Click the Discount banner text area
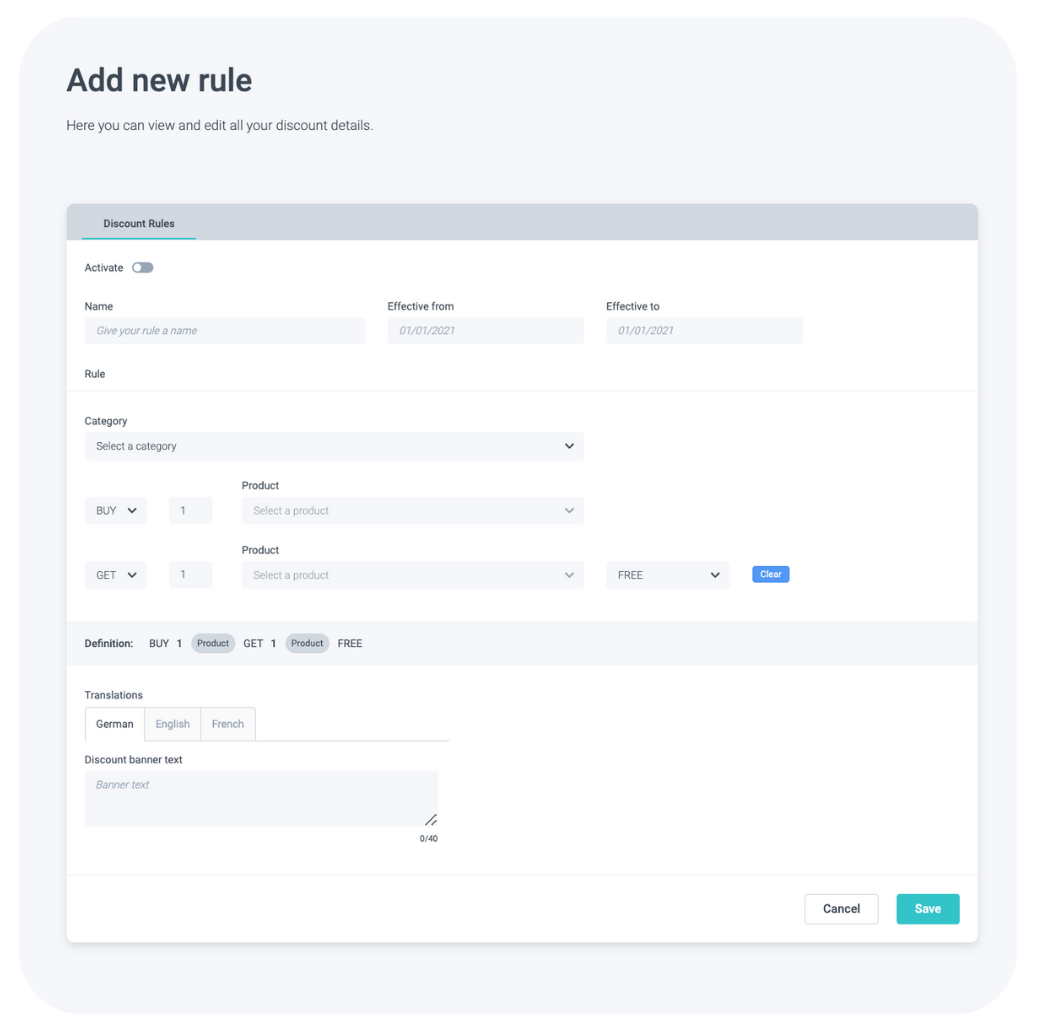Viewport: 1038px width, 1036px height. click(x=261, y=798)
